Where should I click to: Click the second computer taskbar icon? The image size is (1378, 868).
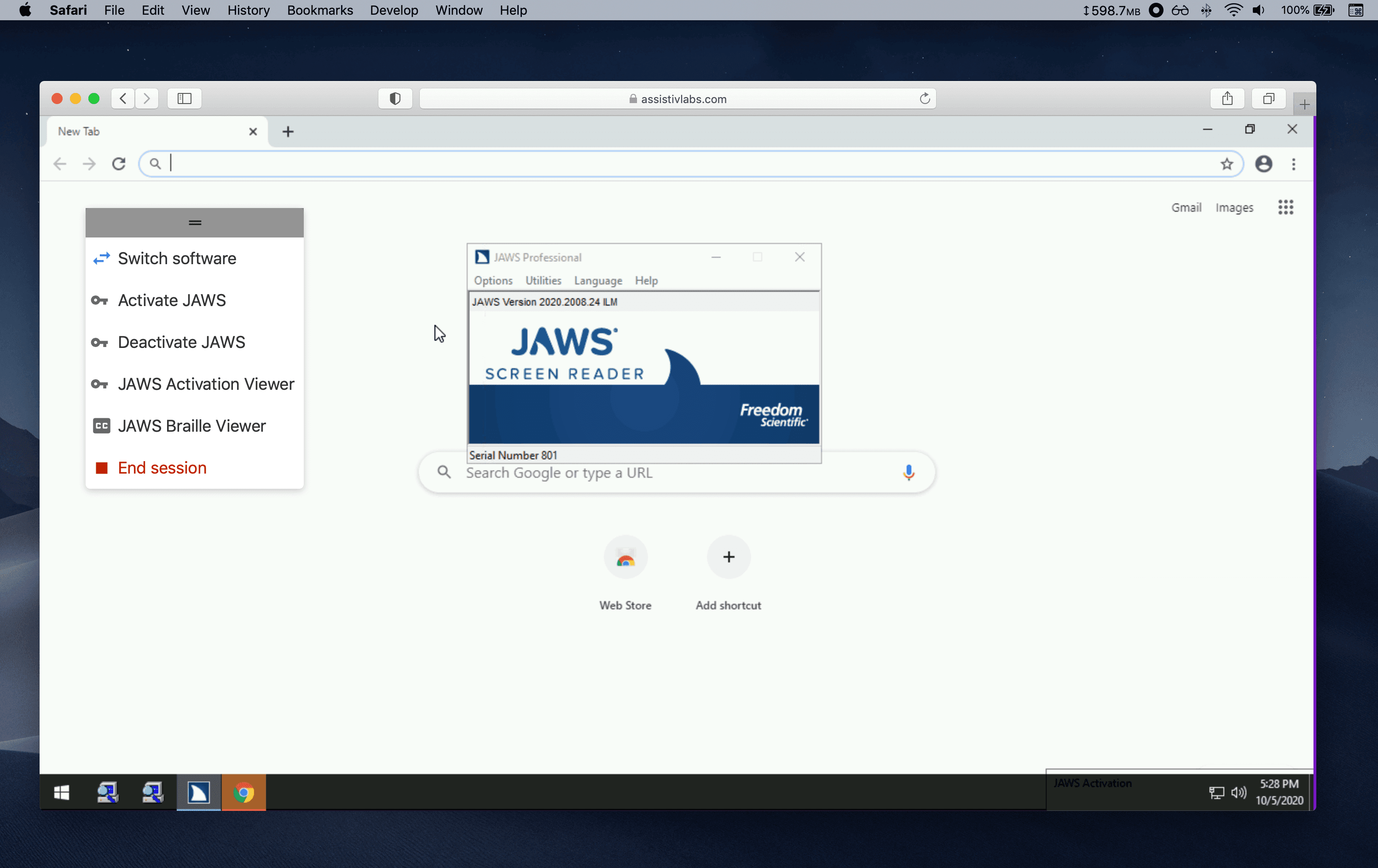(153, 793)
